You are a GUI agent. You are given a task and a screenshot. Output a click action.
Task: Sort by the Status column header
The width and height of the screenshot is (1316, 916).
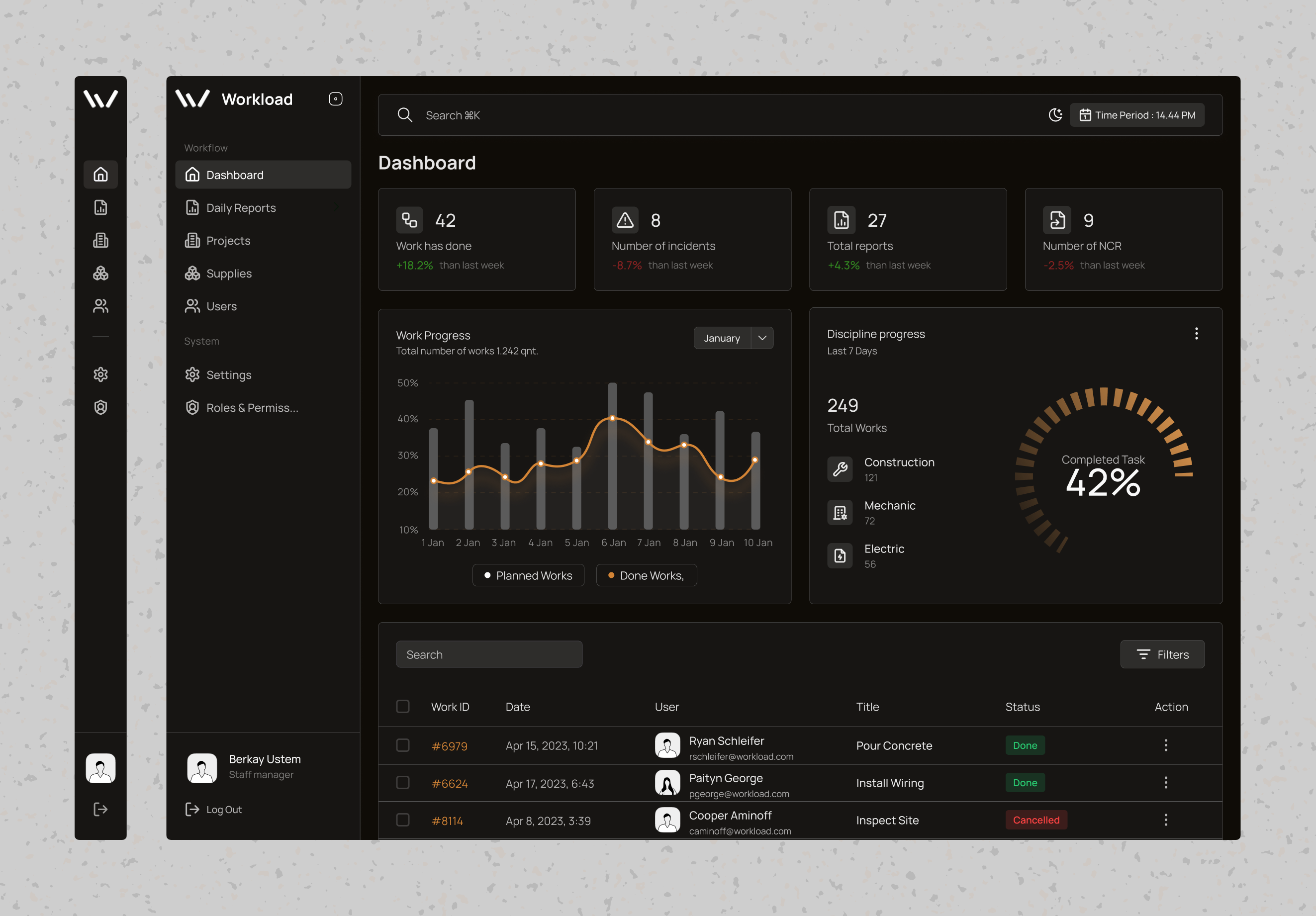(x=1022, y=707)
